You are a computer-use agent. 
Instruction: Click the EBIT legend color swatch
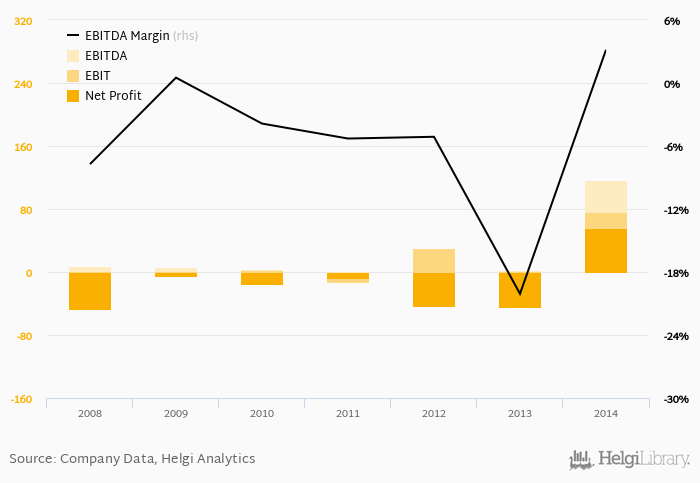(73, 76)
